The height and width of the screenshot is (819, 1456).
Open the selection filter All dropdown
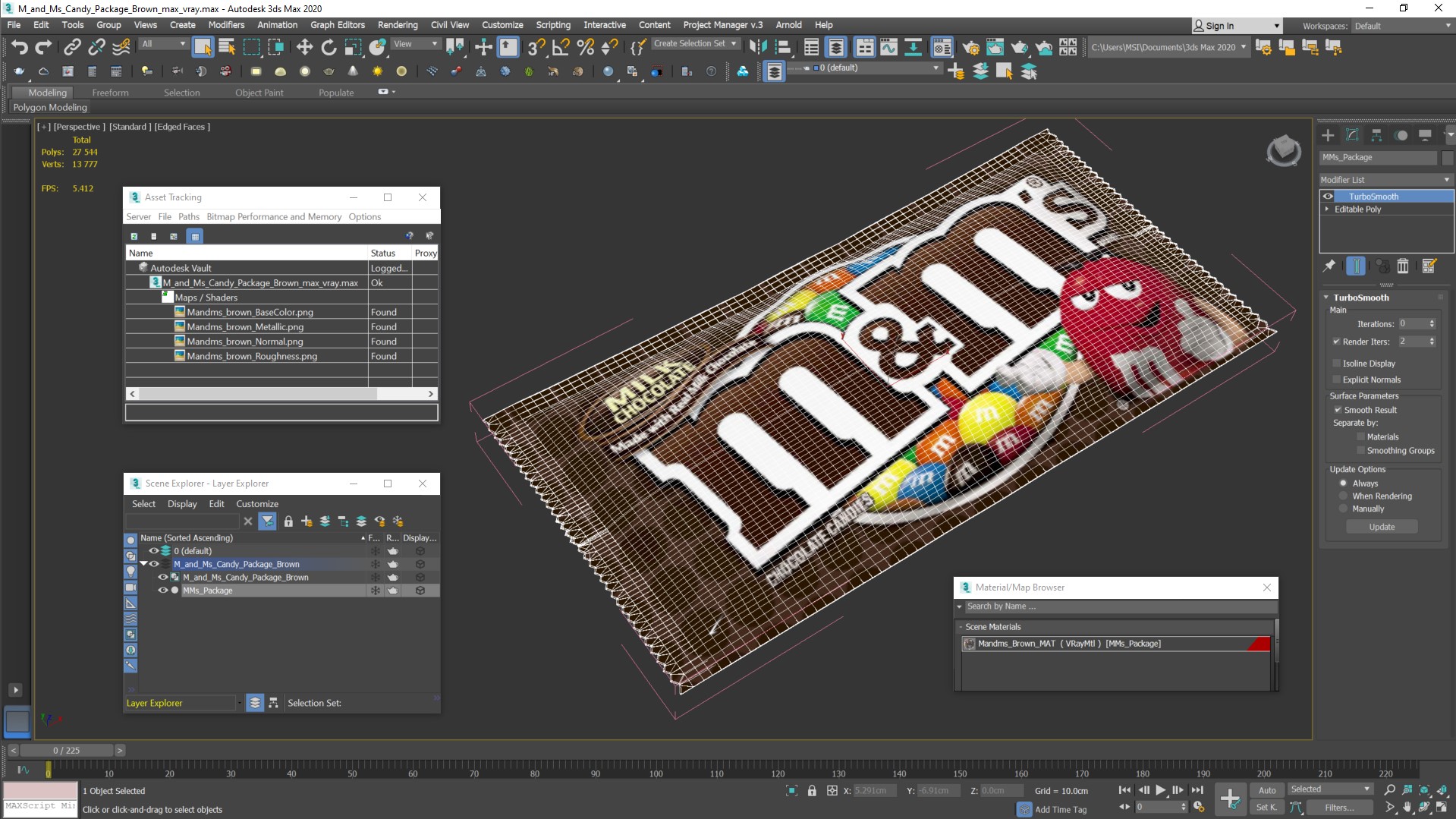click(164, 44)
